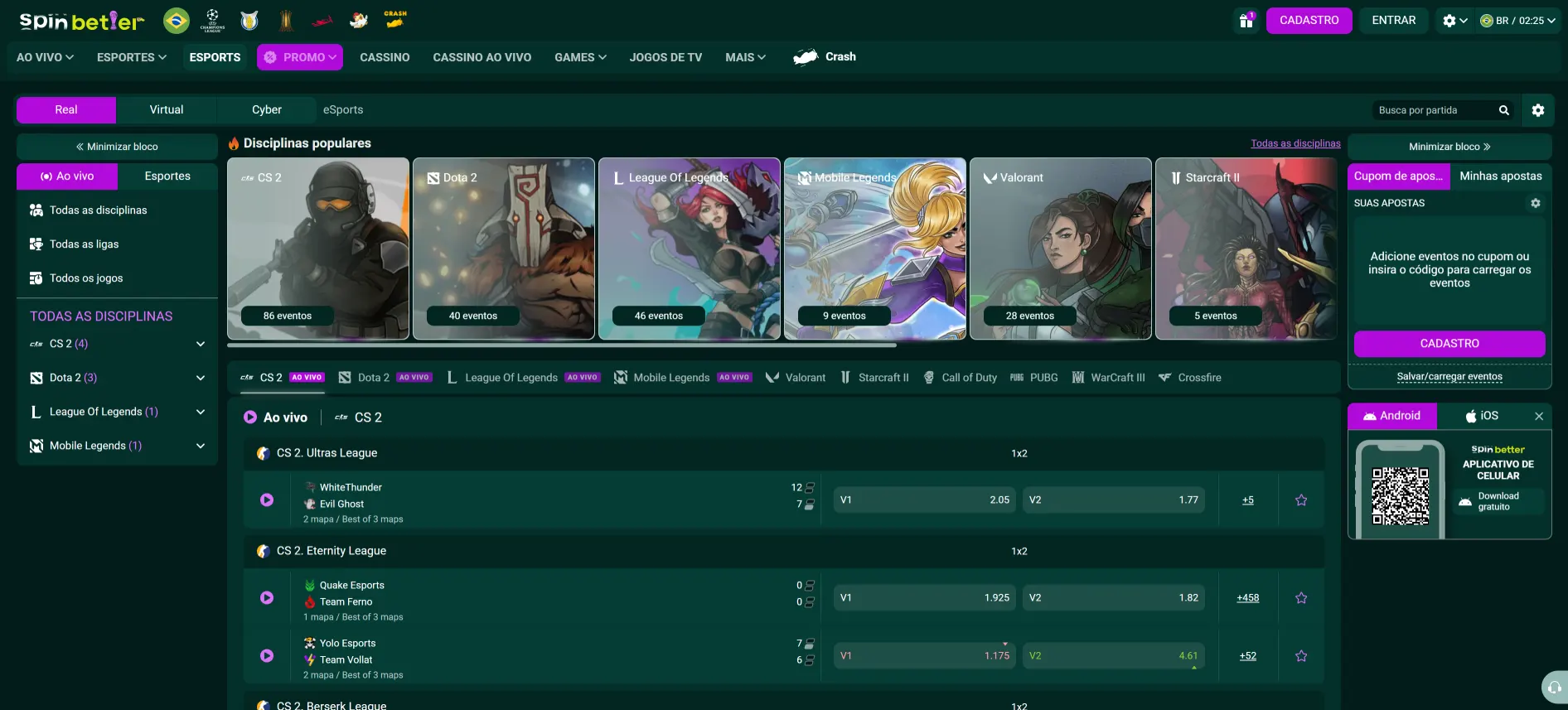Open +458 more markets link
The image size is (1568, 710).
click(1247, 597)
